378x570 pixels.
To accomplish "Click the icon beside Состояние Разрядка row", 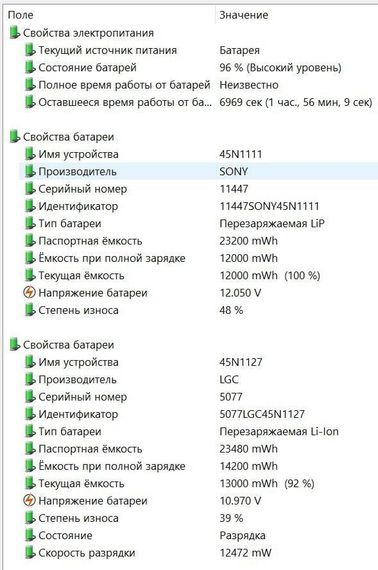I will tap(30, 535).
